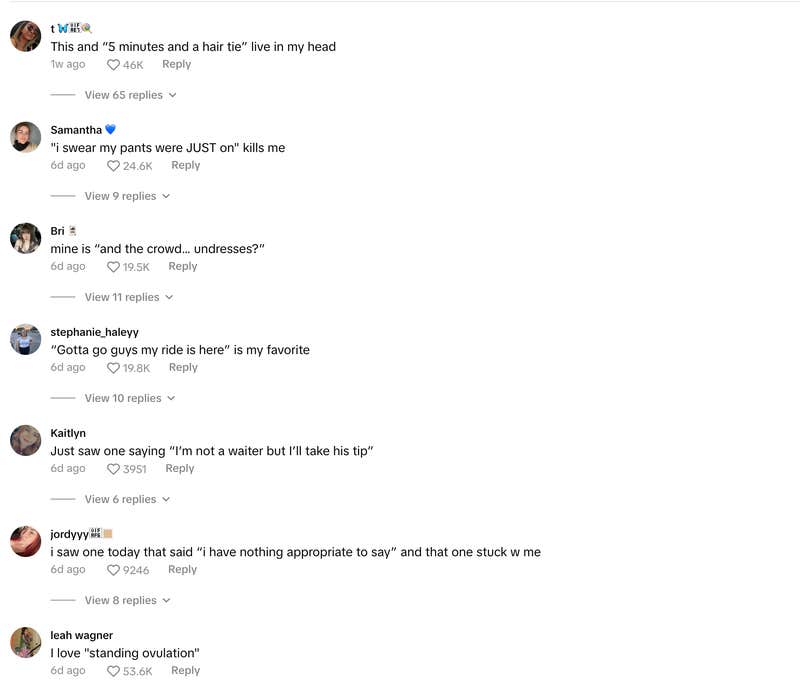This screenshot has height=695, width=800.
Task: Show 11 replies to Bri's comment
Action: tap(123, 297)
